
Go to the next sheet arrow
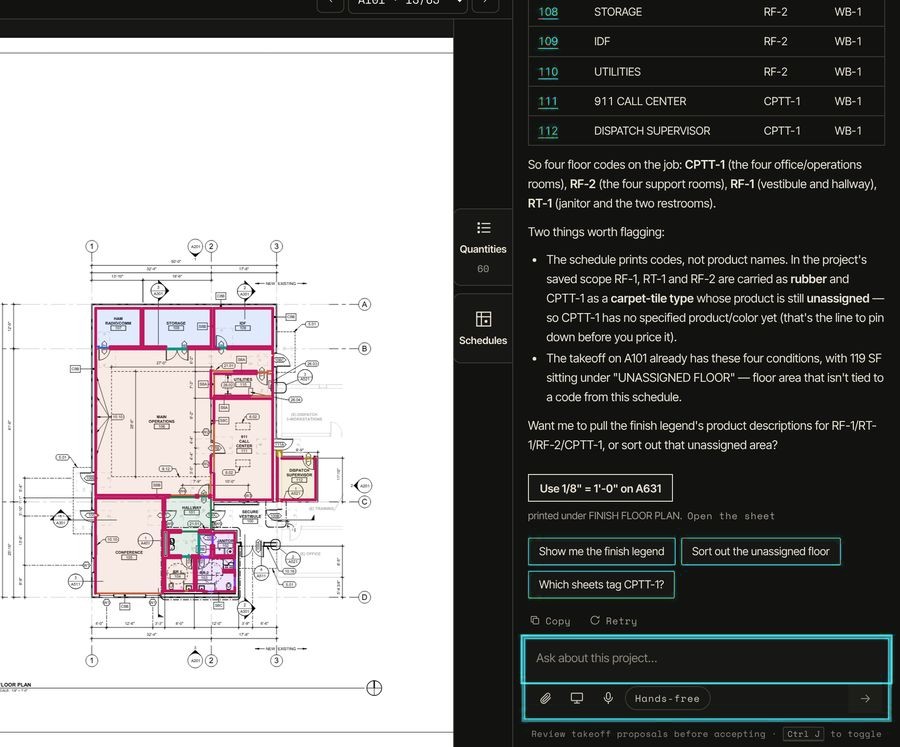(x=486, y=3)
